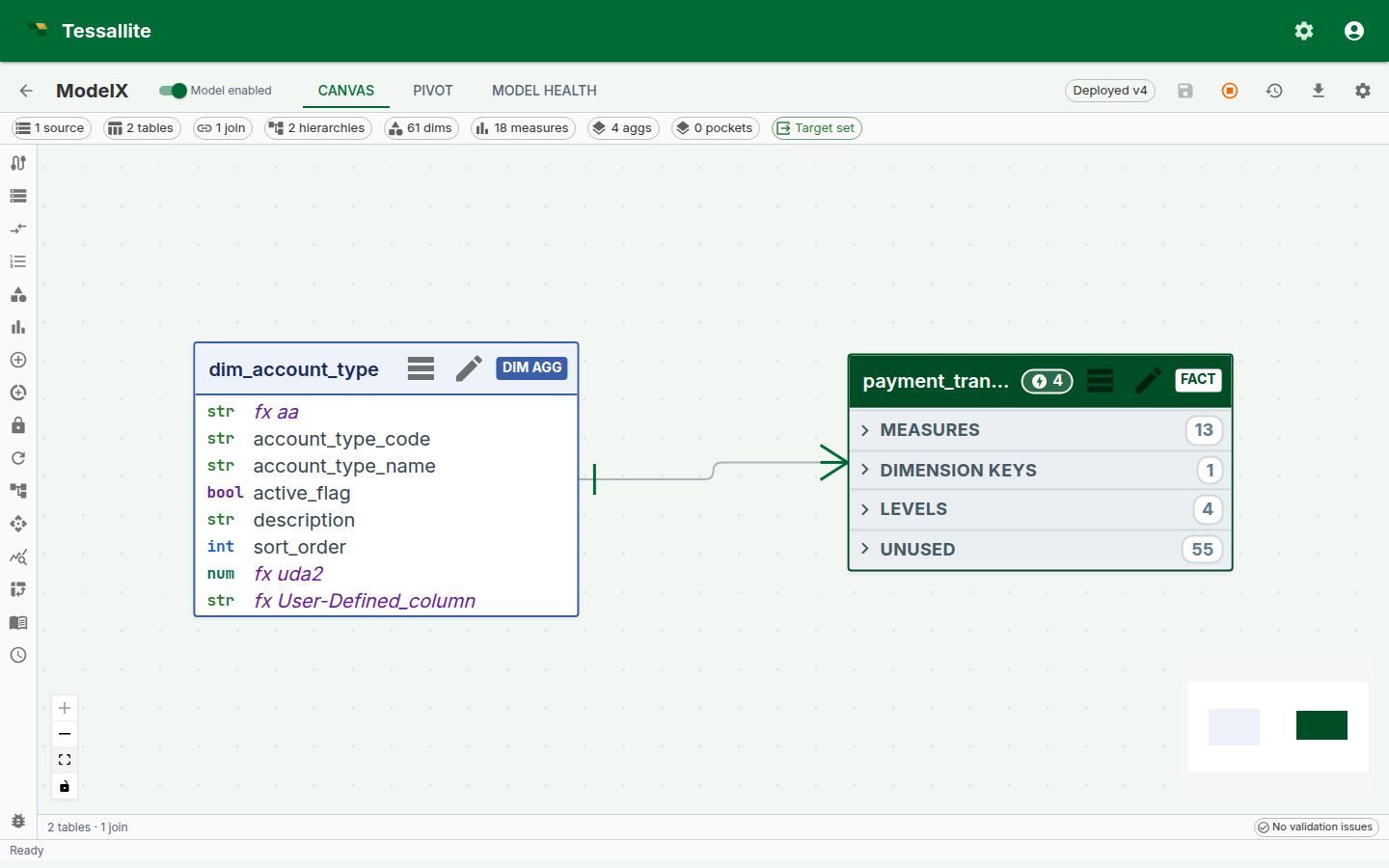1389x868 pixels.
Task: Click the data flow icon atop the sidebar
Action: pyautogui.click(x=18, y=163)
